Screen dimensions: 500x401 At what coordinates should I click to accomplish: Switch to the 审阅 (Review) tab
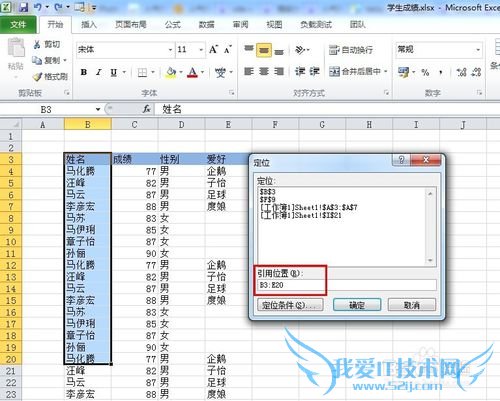tap(240, 25)
